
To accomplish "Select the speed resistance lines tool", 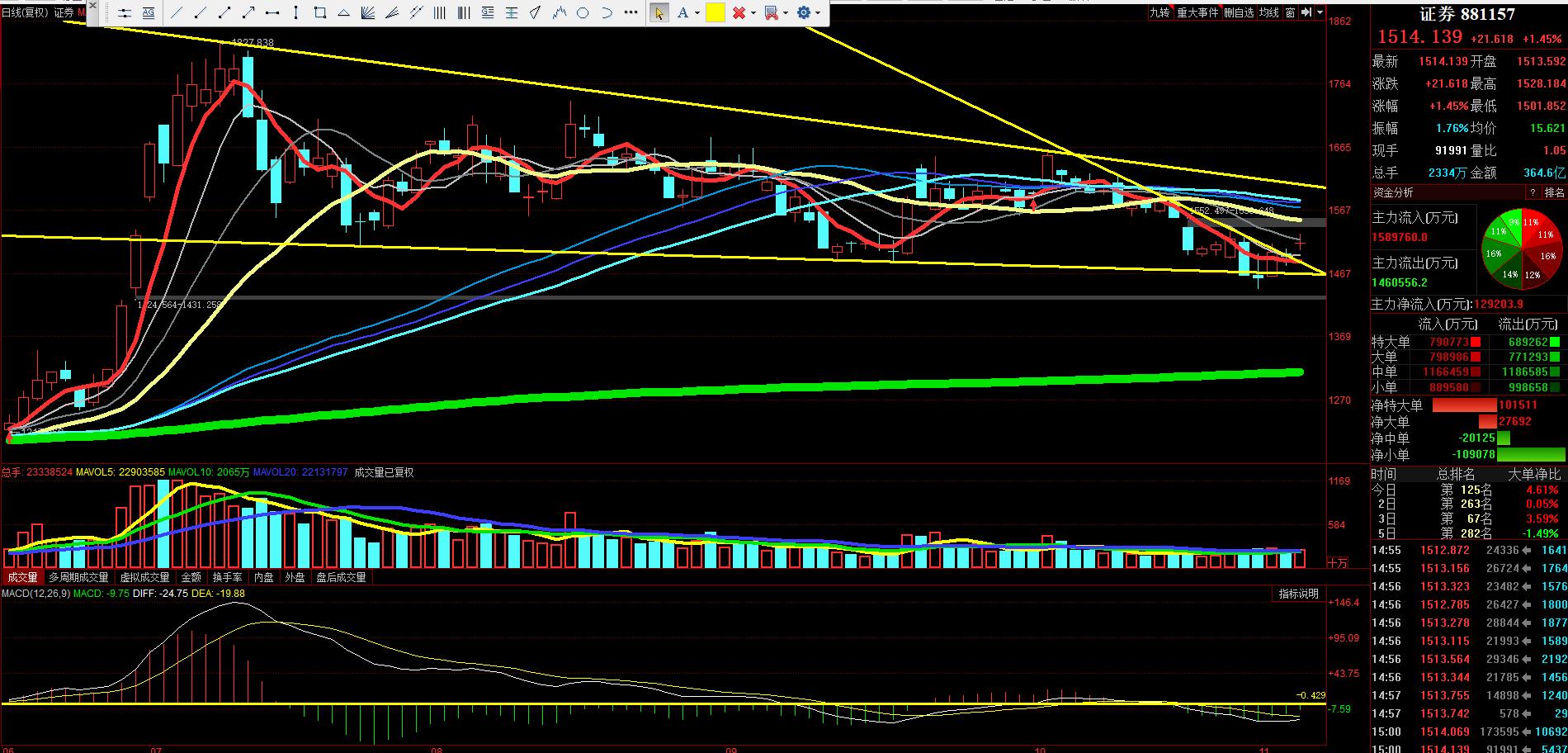I will (392, 13).
